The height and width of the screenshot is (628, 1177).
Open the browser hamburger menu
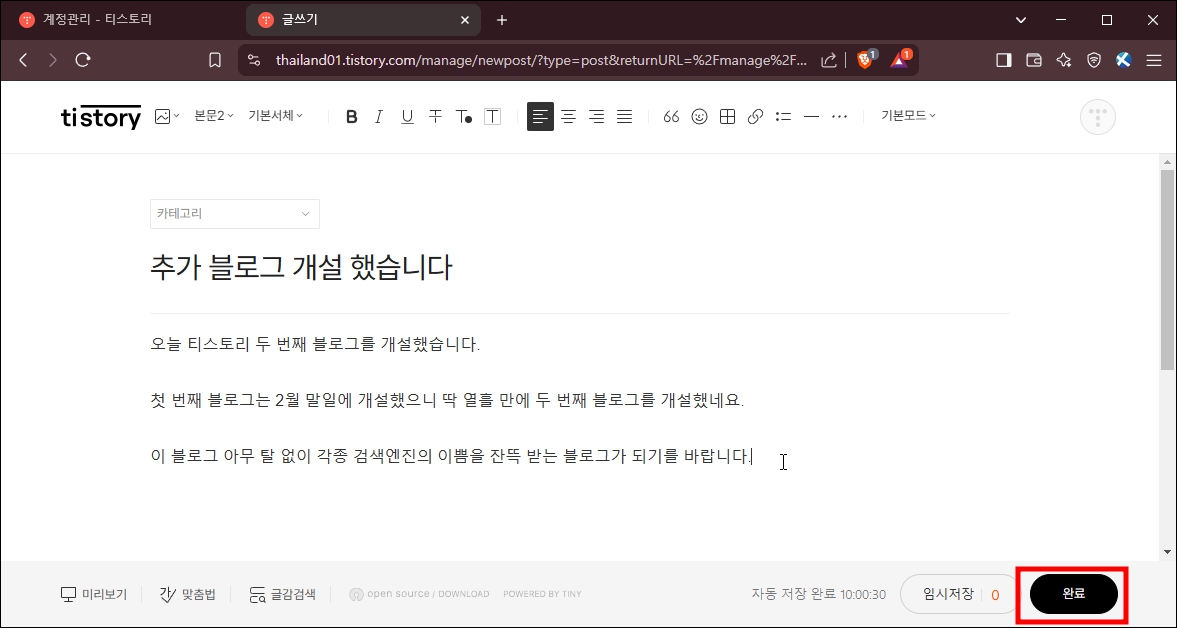pos(1154,59)
